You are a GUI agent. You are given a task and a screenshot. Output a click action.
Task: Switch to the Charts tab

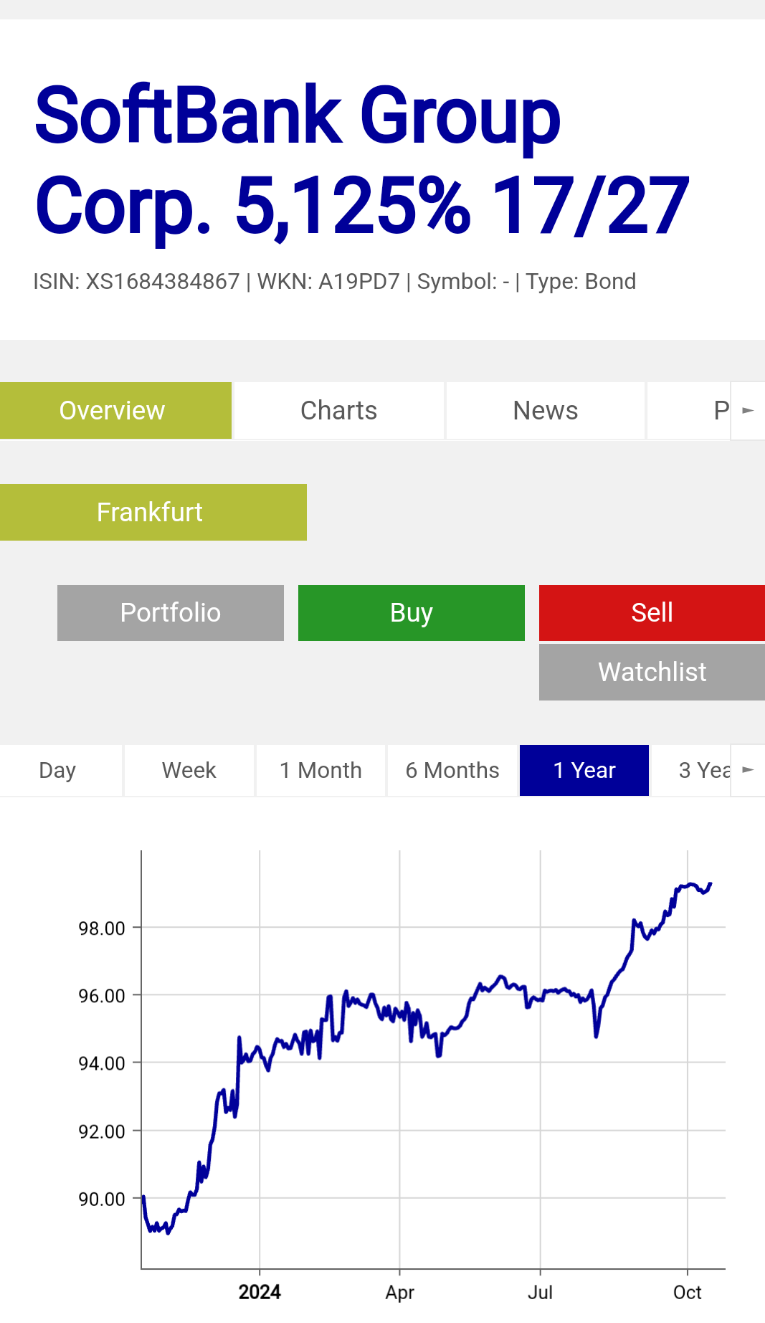(x=338, y=410)
